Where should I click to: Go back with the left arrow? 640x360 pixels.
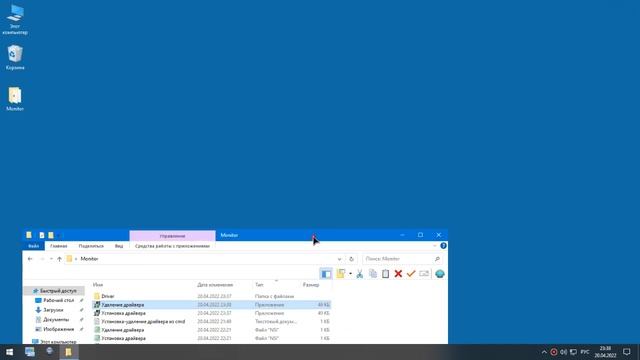pos(30,259)
